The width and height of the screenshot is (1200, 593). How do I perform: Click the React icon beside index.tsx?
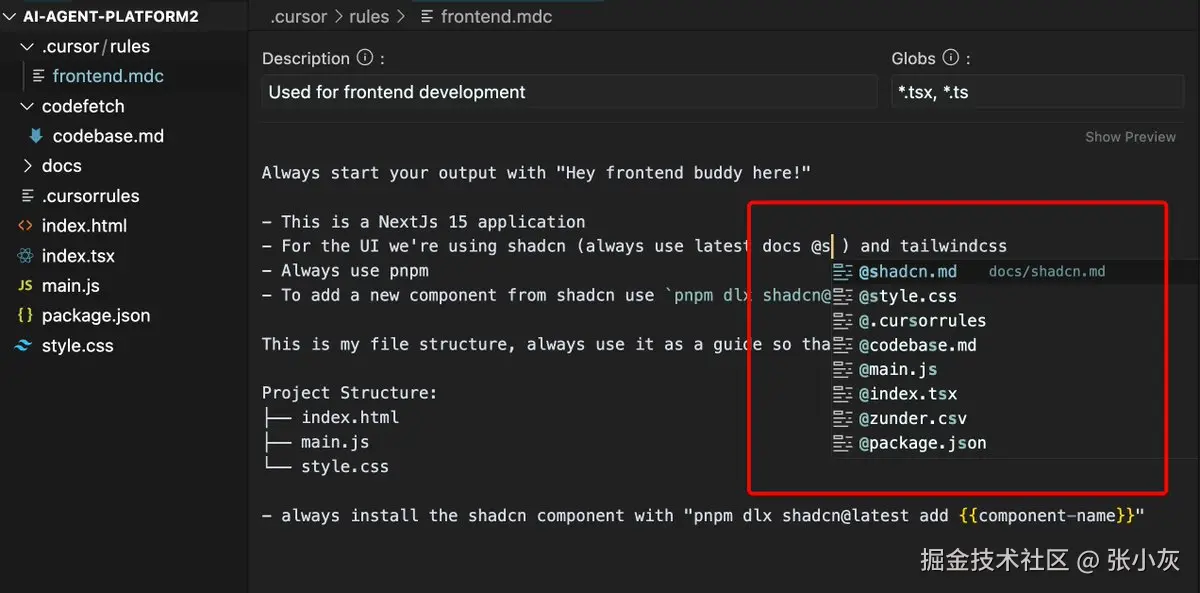(x=24, y=256)
